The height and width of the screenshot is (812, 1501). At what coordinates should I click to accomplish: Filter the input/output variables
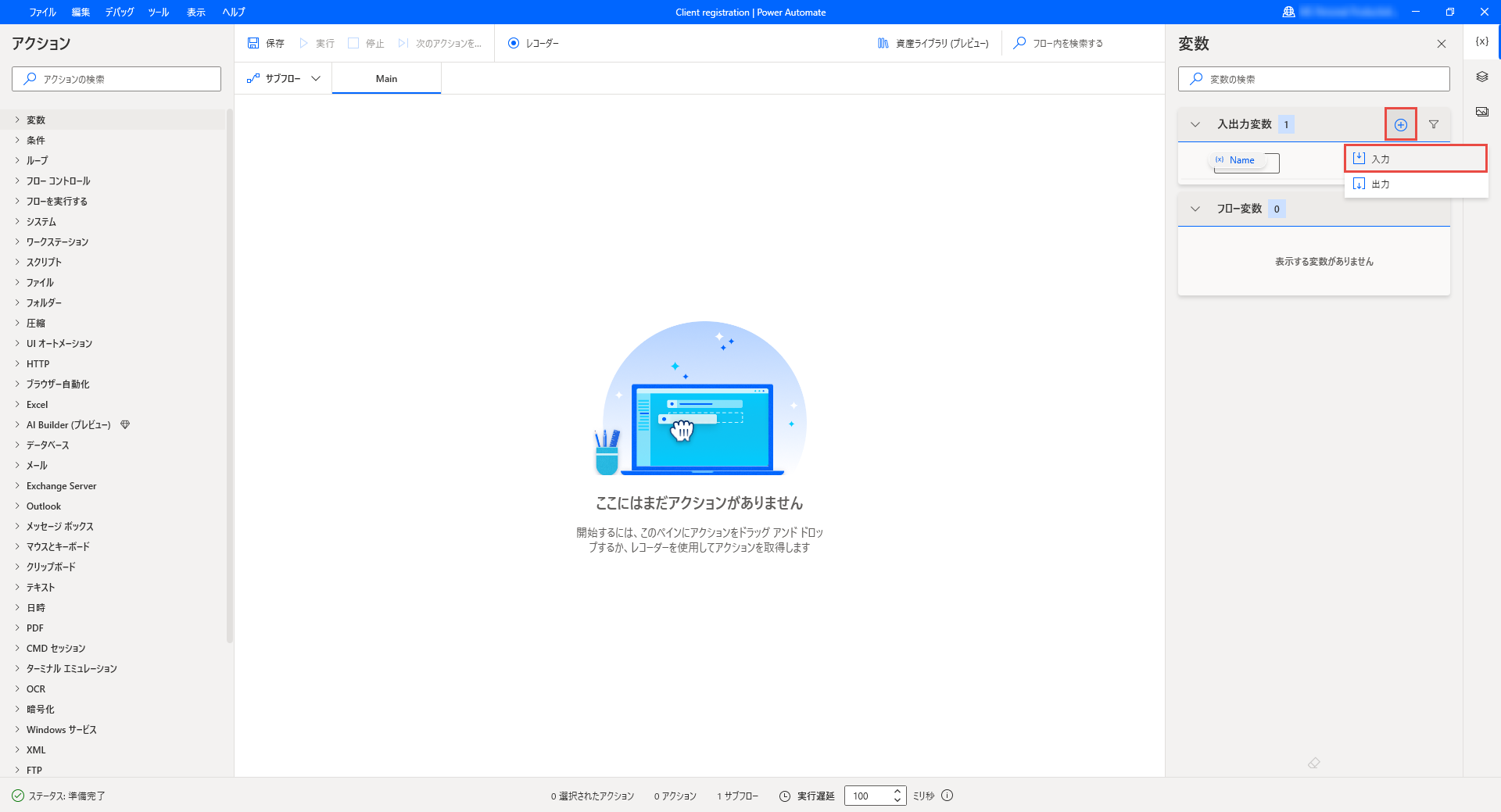click(1435, 123)
